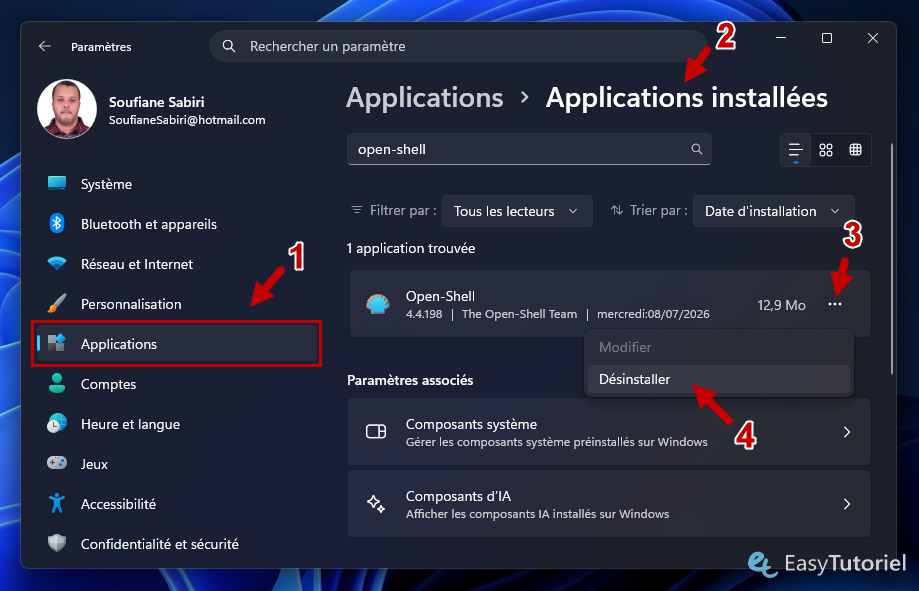
Task: Click the Accessibilité label
Action: tap(118, 504)
